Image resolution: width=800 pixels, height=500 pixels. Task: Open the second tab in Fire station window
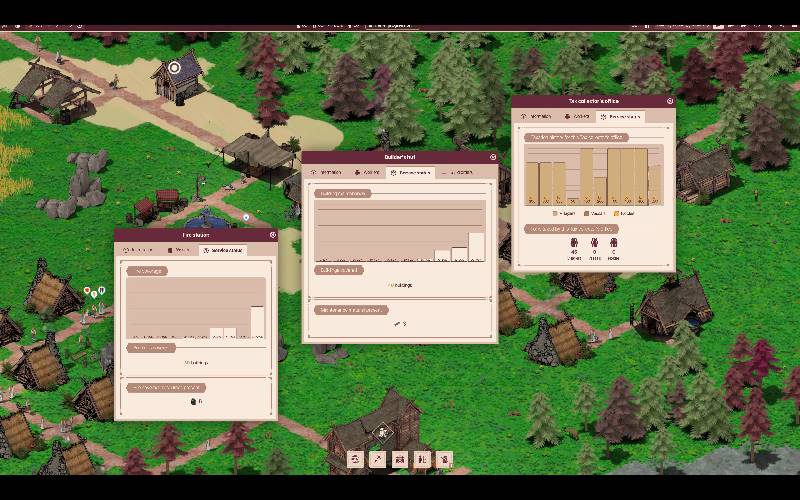point(181,250)
